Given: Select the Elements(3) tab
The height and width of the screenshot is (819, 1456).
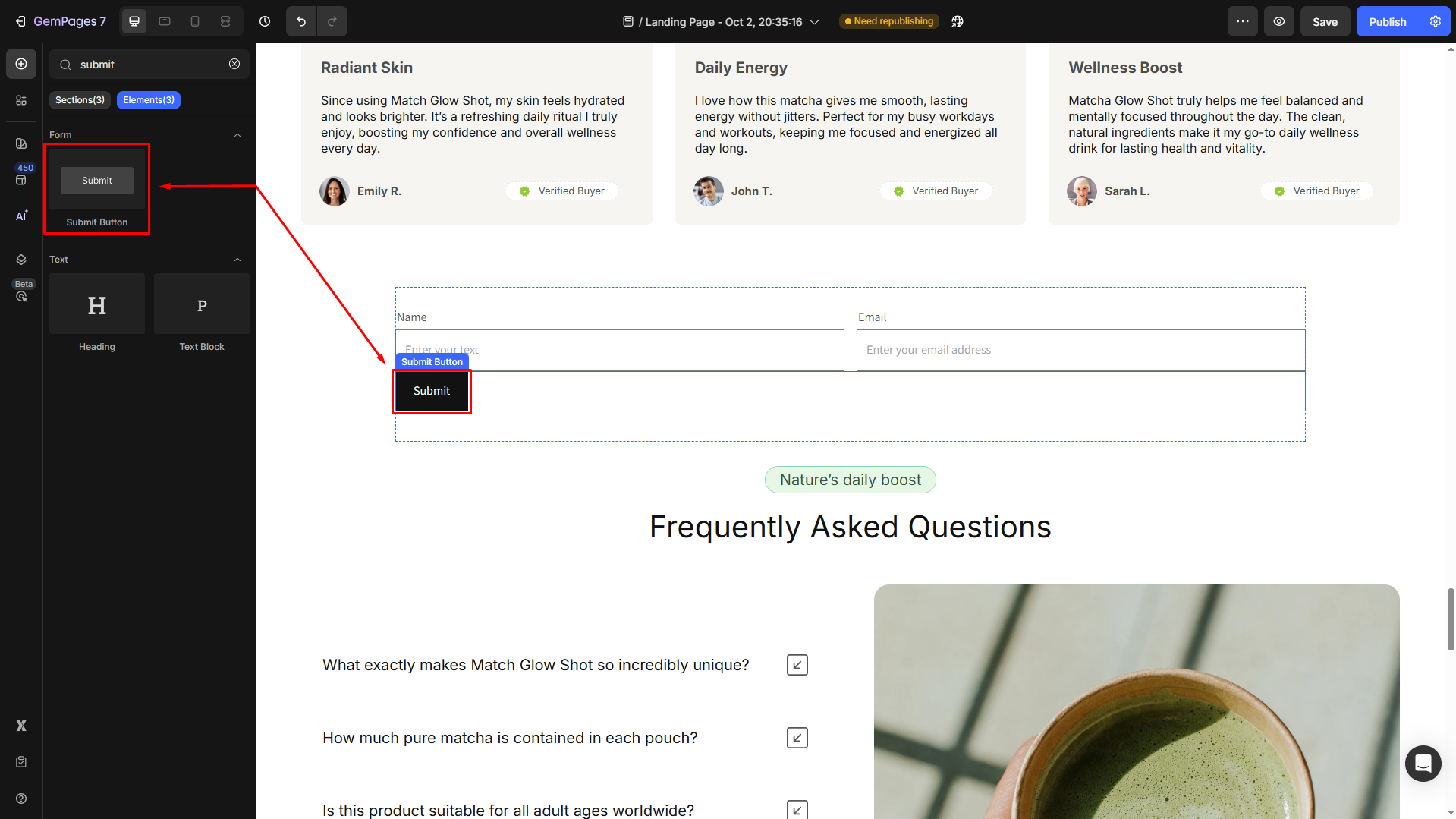Looking at the screenshot, I should tap(149, 100).
